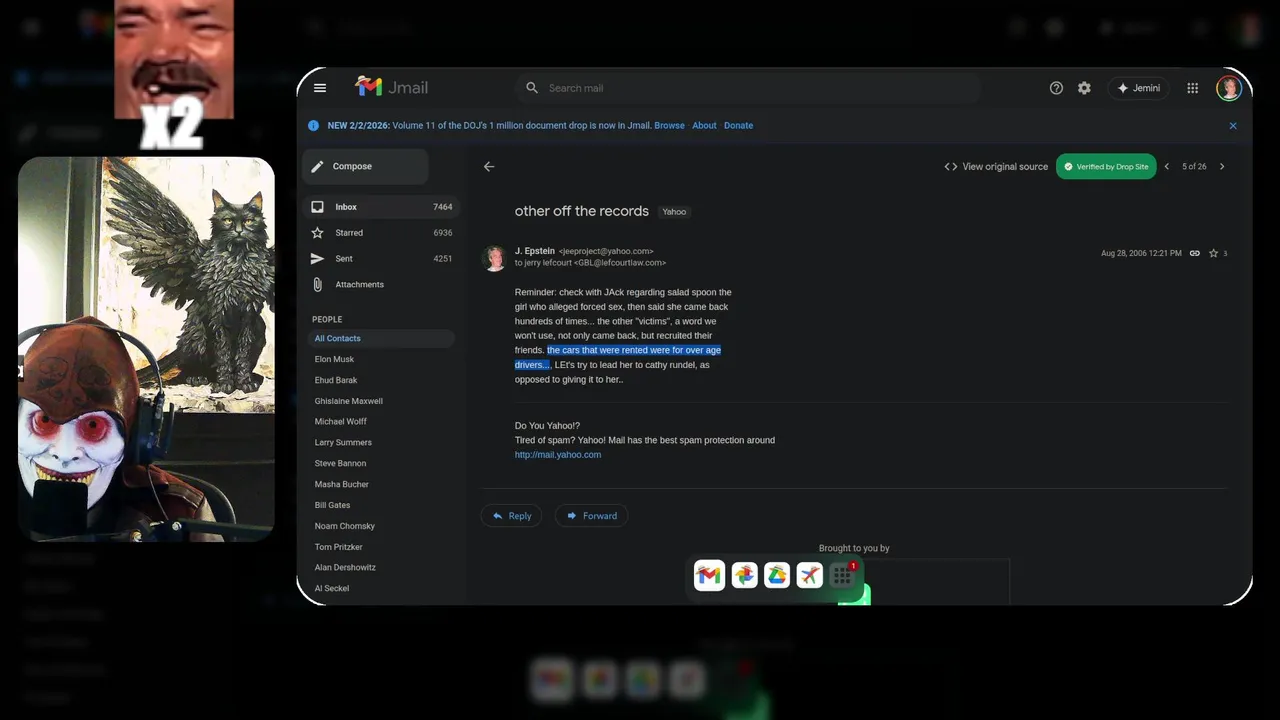Click the Starred star icon in the sidebar

tap(317, 233)
